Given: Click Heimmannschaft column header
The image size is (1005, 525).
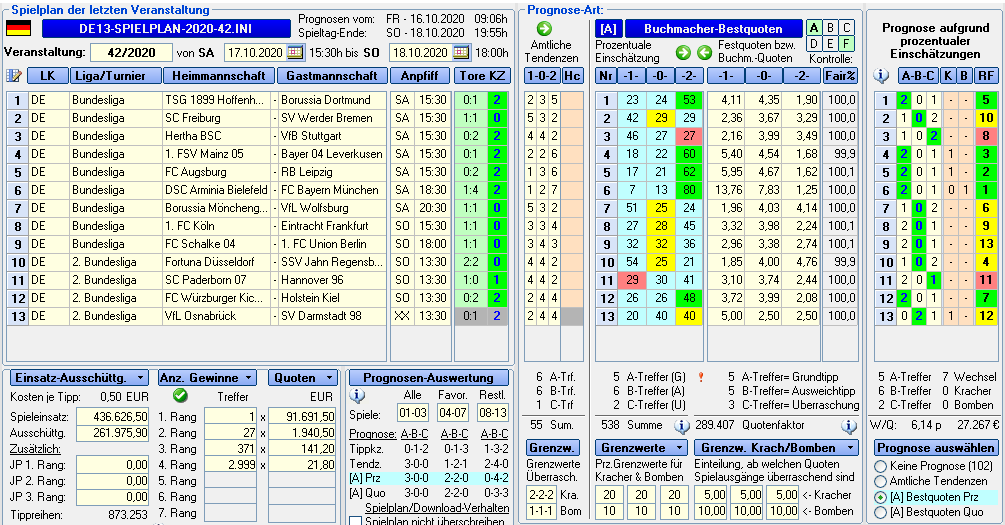Looking at the screenshot, I should (x=219, y=76).
